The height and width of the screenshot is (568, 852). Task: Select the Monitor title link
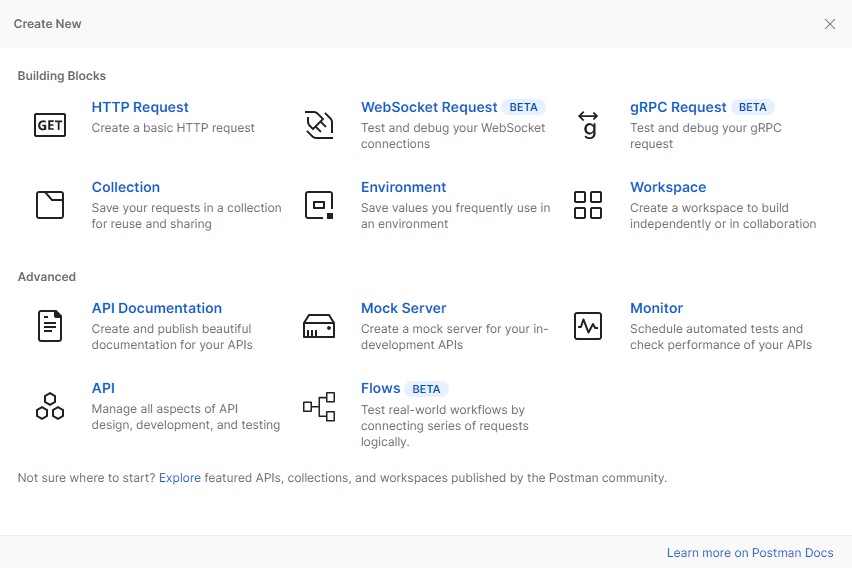656,308
